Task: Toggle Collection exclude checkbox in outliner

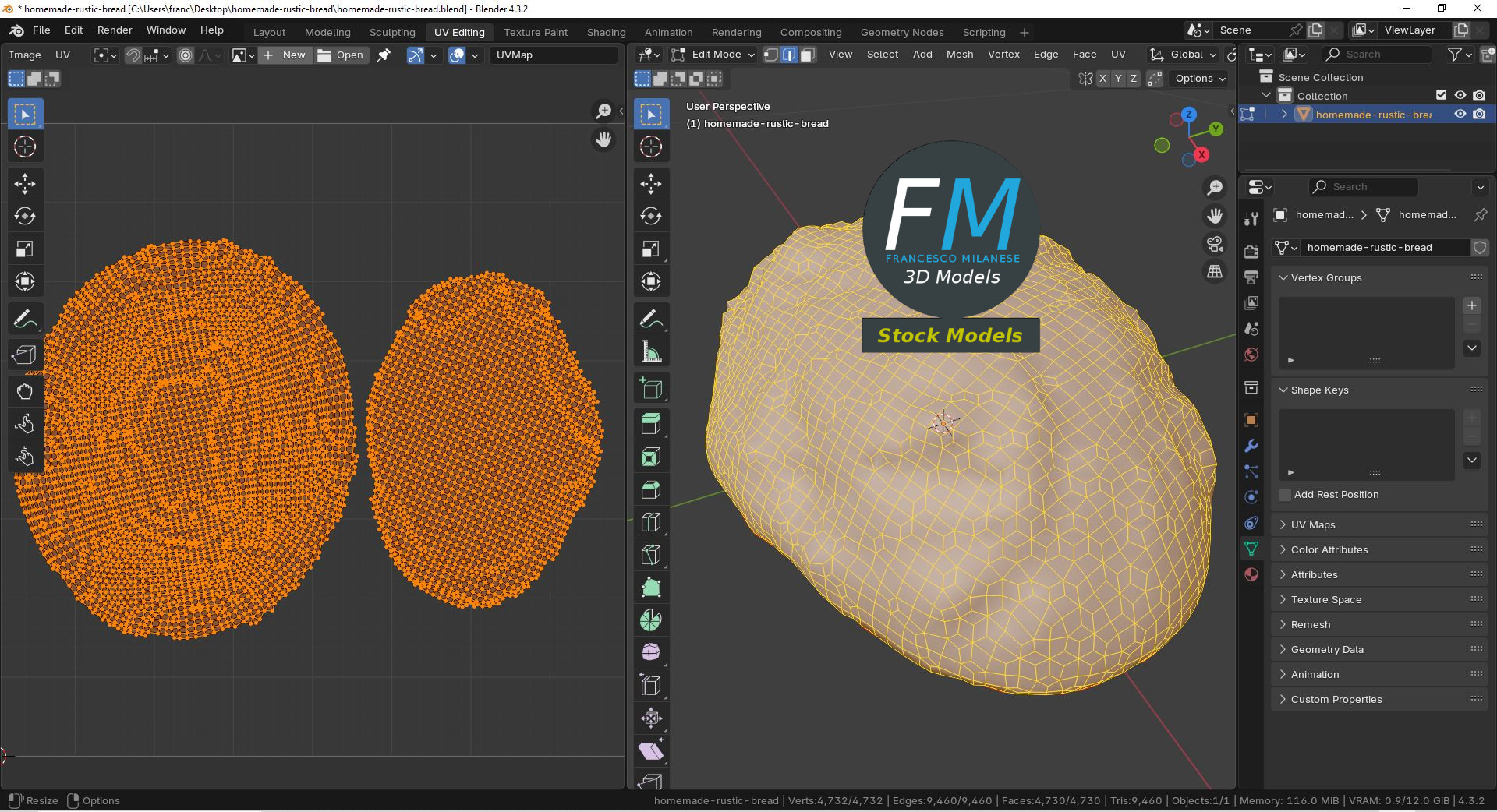Action: pyautogui.click(x=1441, y=95)
